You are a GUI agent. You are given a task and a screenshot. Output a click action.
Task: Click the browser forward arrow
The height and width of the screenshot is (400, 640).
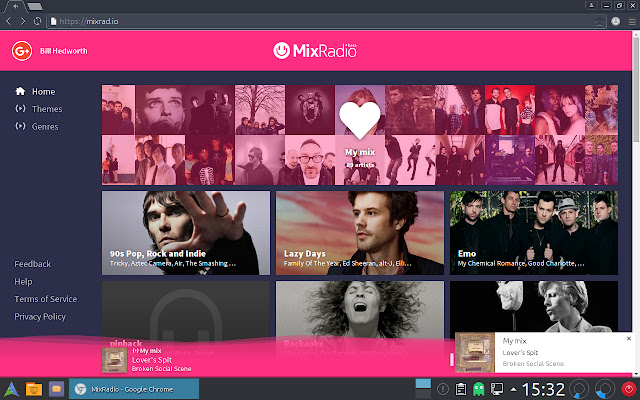click(23, 21)
